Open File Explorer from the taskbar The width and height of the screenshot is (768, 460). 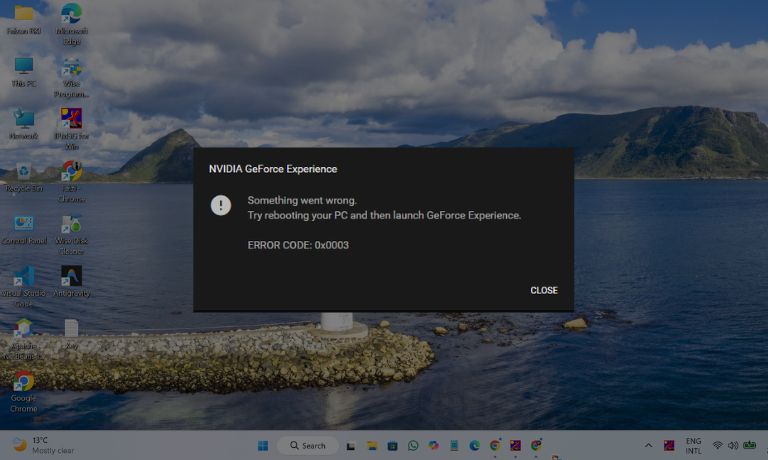coord(372,446)
